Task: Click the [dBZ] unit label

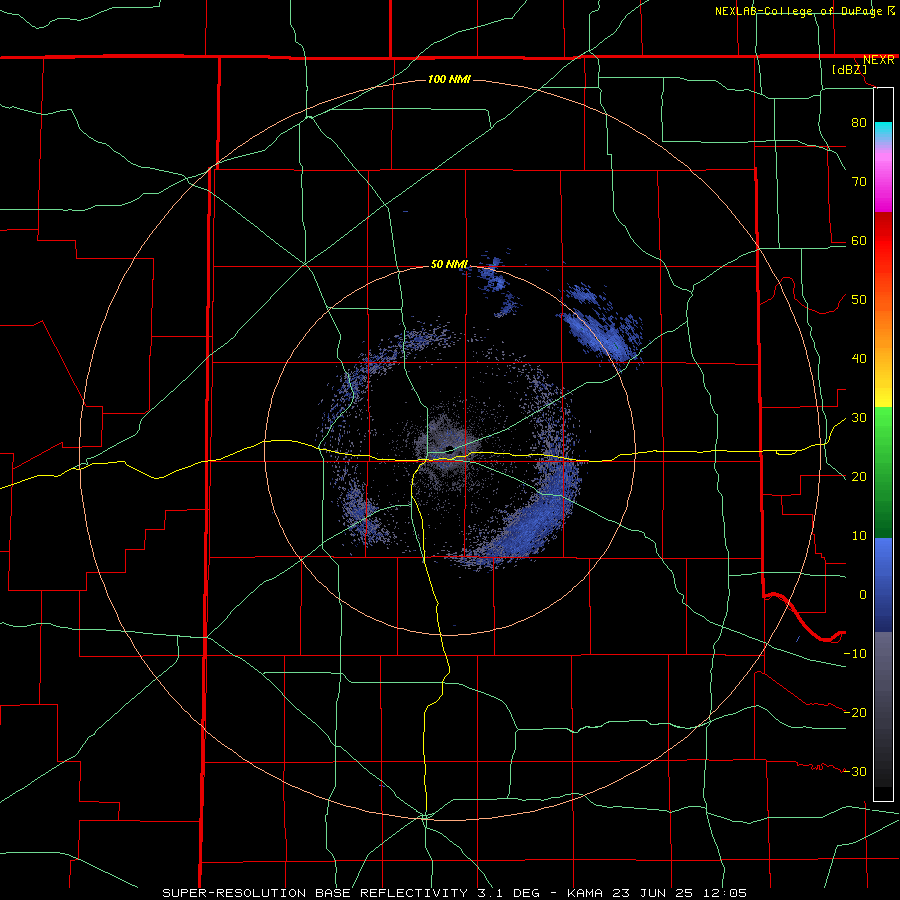Action: 849,70
